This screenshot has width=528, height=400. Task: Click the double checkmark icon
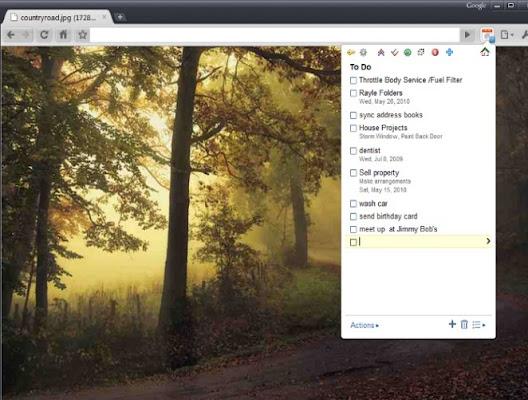[394, 52]
